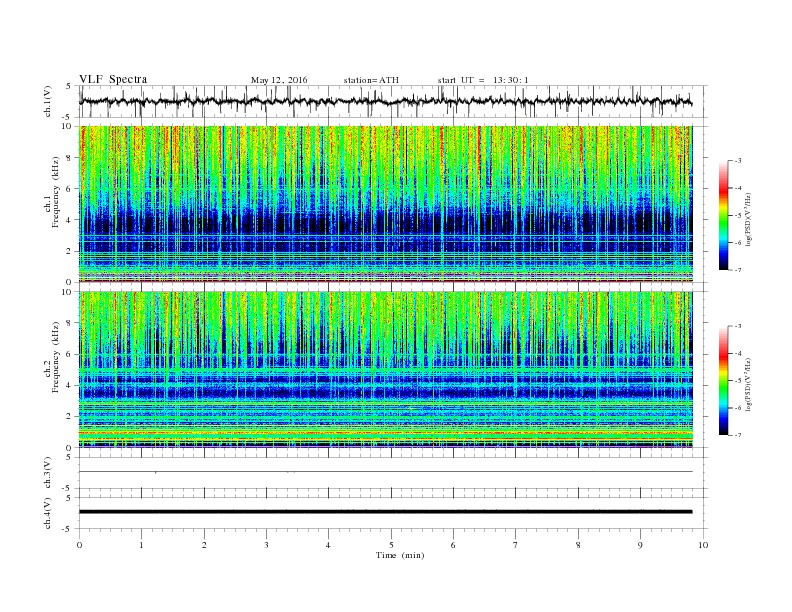This screenshot has width=792, height=612.
Task: Click the "-6" tick on ch.2 colorbar
Action: coord(738,408)
